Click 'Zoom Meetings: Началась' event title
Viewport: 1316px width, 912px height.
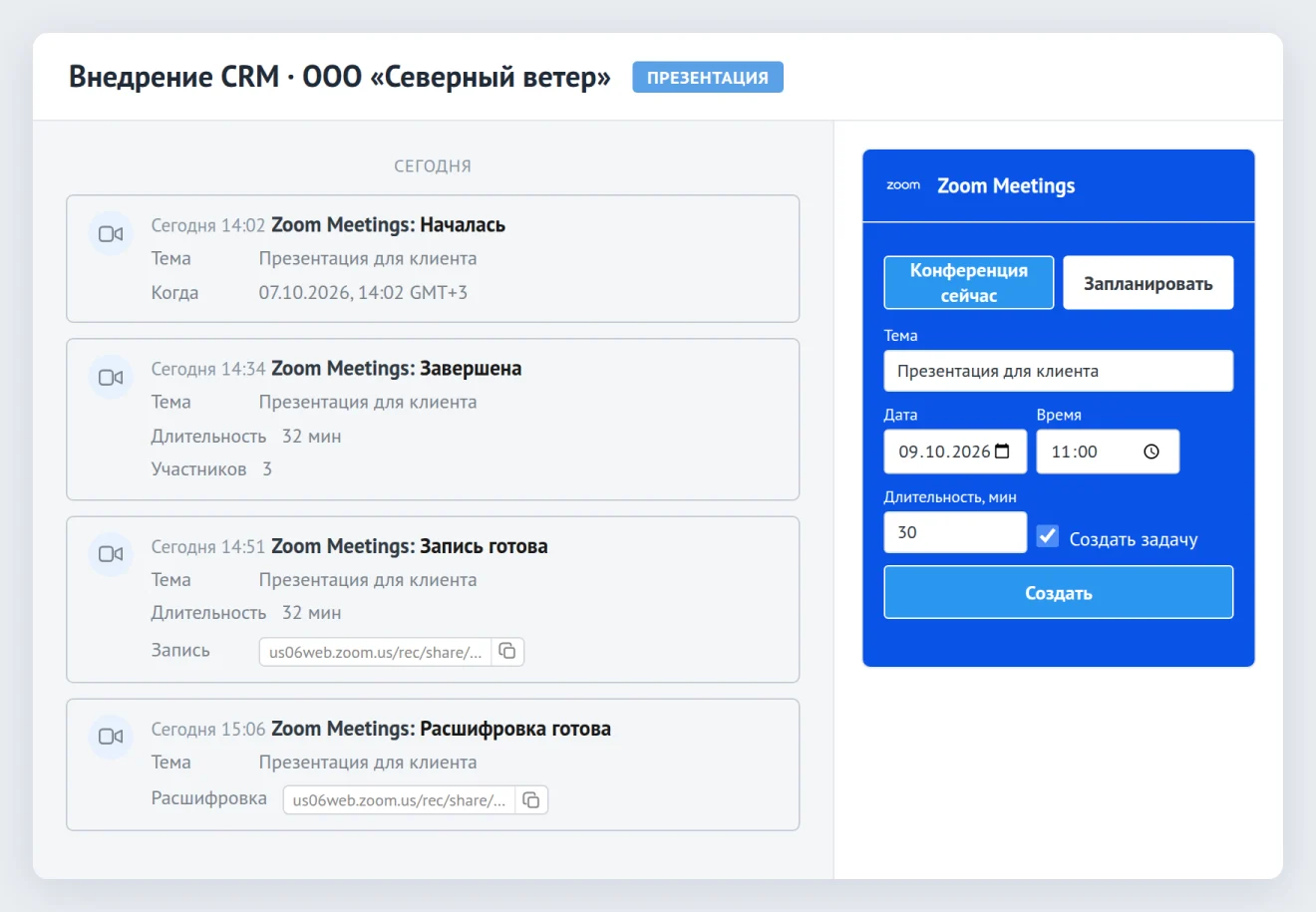point(388,225)
